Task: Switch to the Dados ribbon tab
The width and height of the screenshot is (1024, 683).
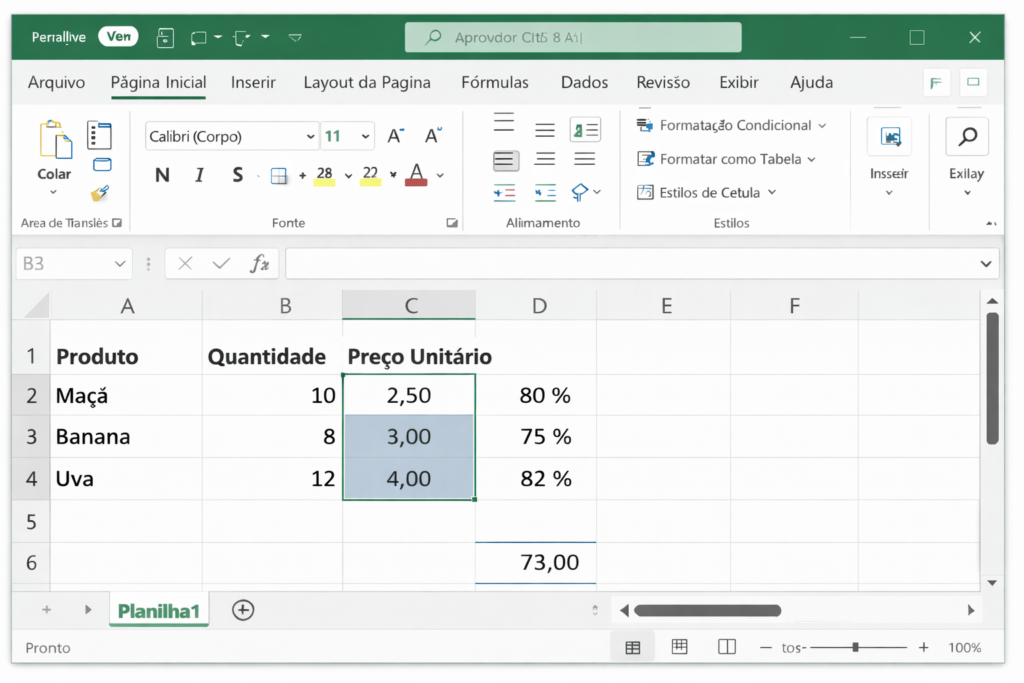Action: point(584,82)
